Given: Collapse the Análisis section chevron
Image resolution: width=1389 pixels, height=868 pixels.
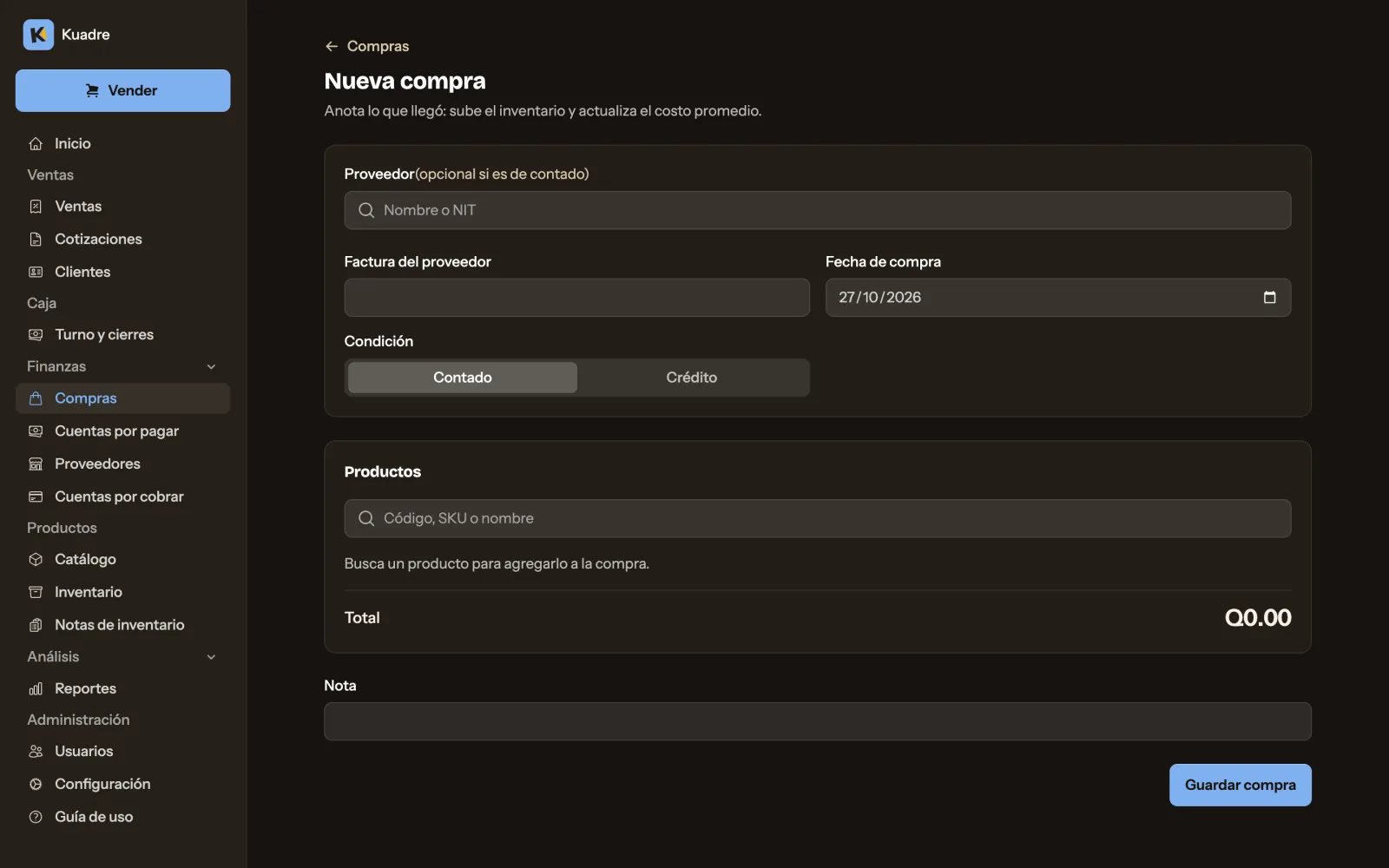Looking at the screenshot, I should tap(211, 657).
